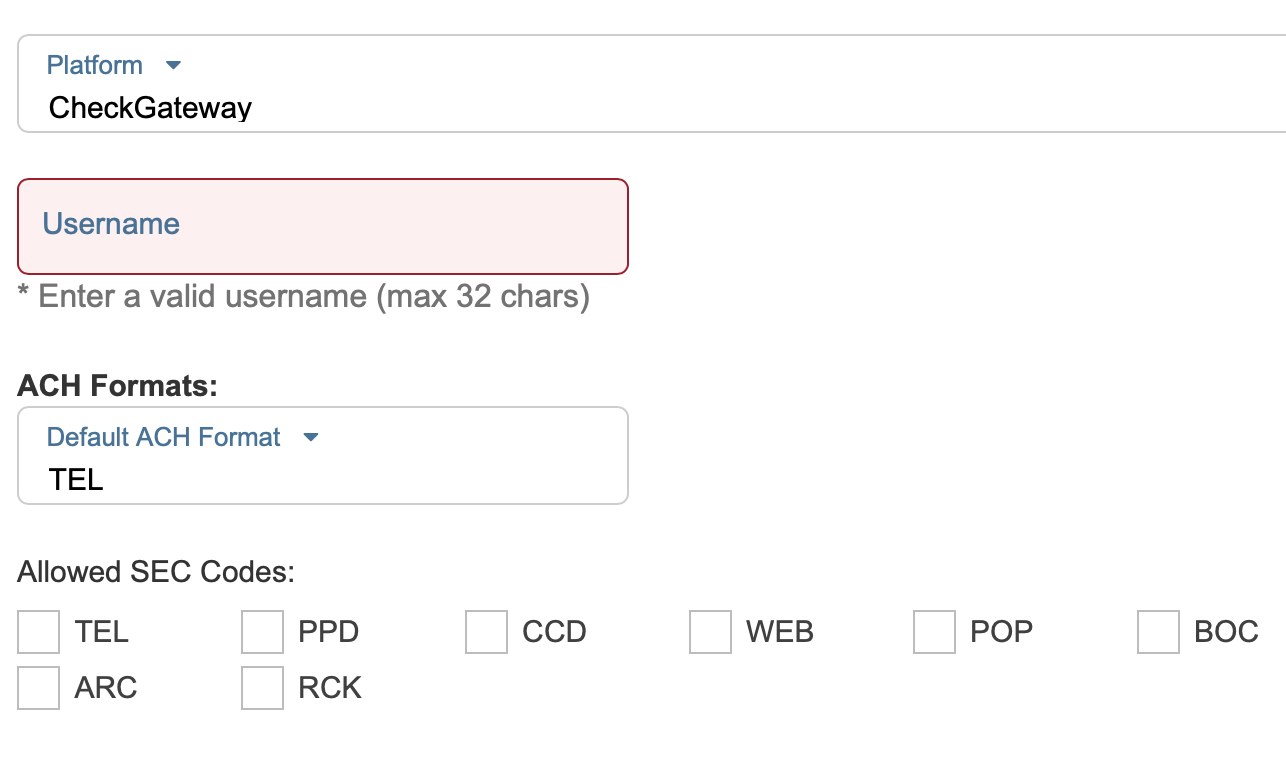Tick the RCK SEC code checkbox
Image resolution: width=1286 pixels, height=760 pixels.
(263, 688)
